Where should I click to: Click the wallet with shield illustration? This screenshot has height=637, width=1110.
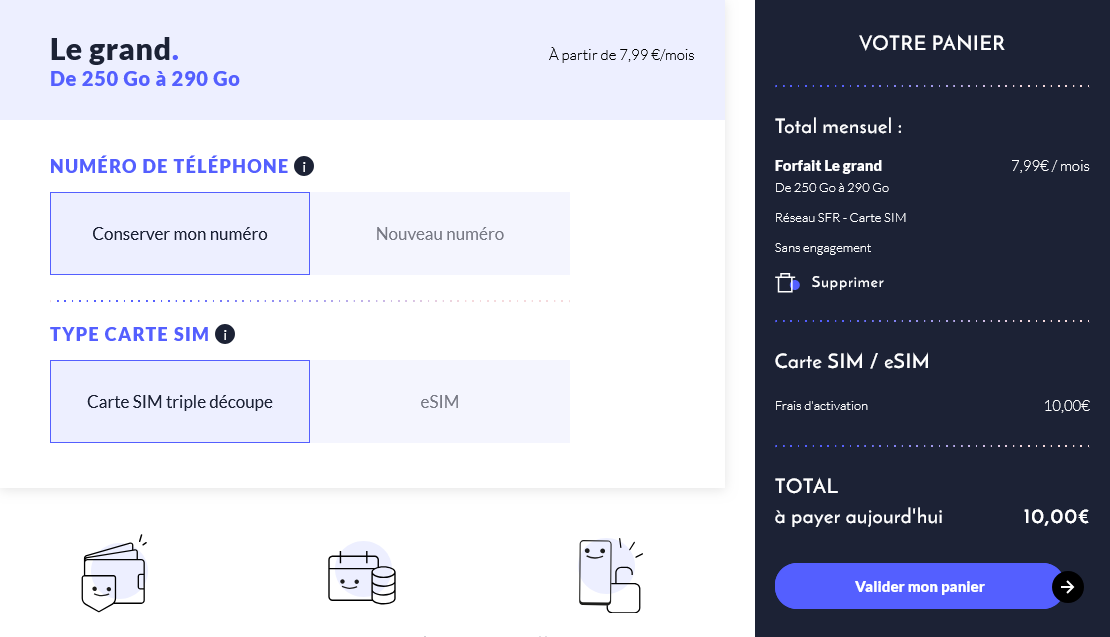point(113,576)
